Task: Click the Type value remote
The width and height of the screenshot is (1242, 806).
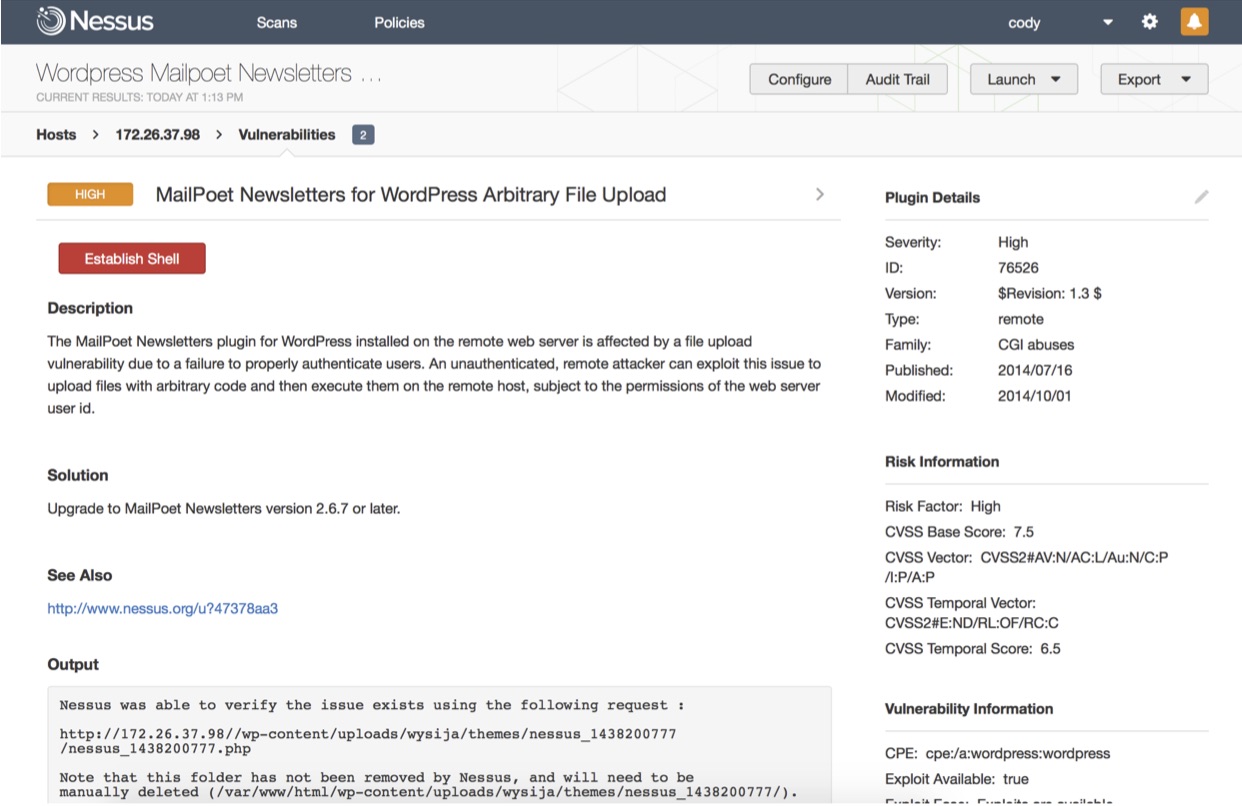Action: click(1021, 319)
